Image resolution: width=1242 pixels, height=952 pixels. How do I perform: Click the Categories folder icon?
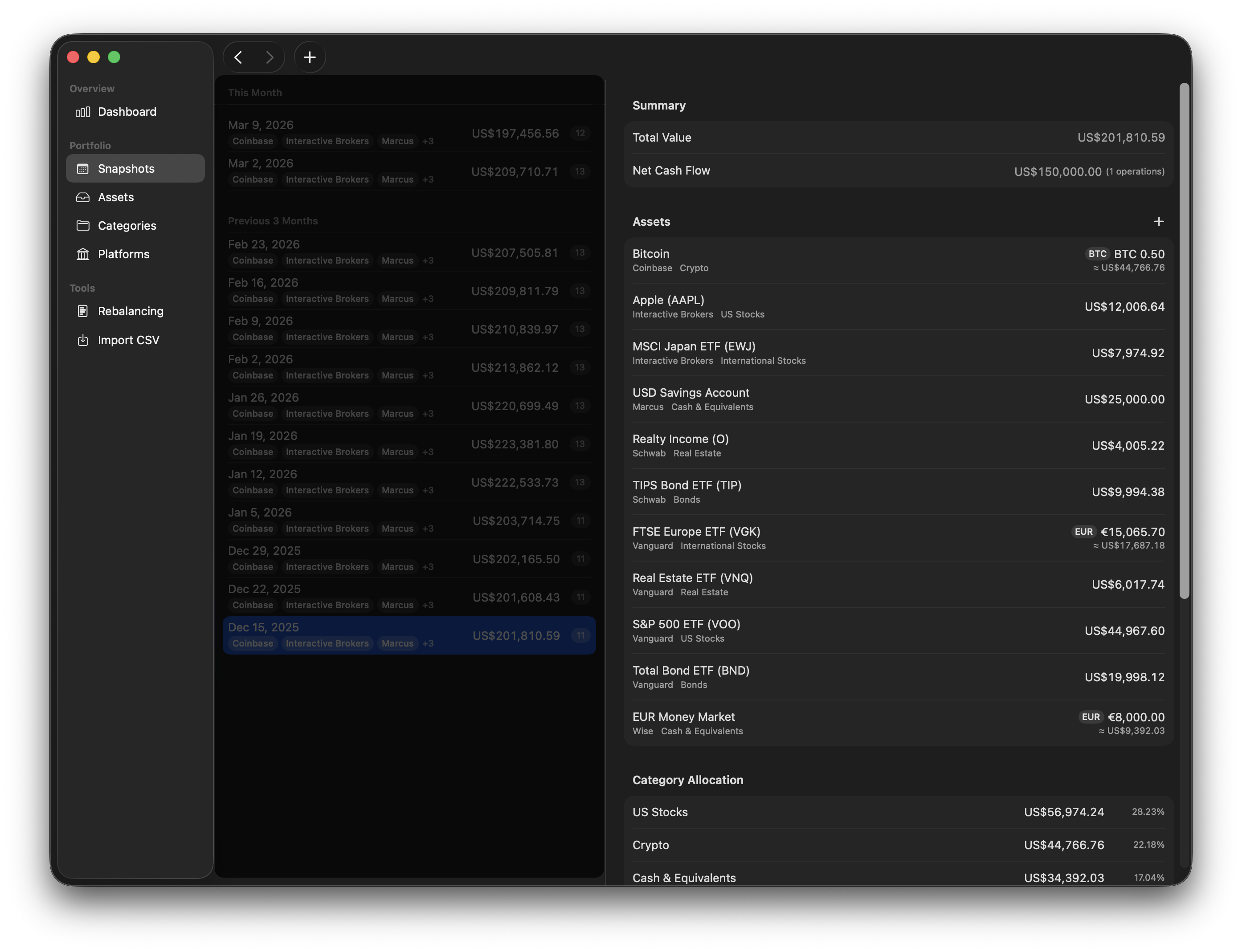tap(83, 226)
